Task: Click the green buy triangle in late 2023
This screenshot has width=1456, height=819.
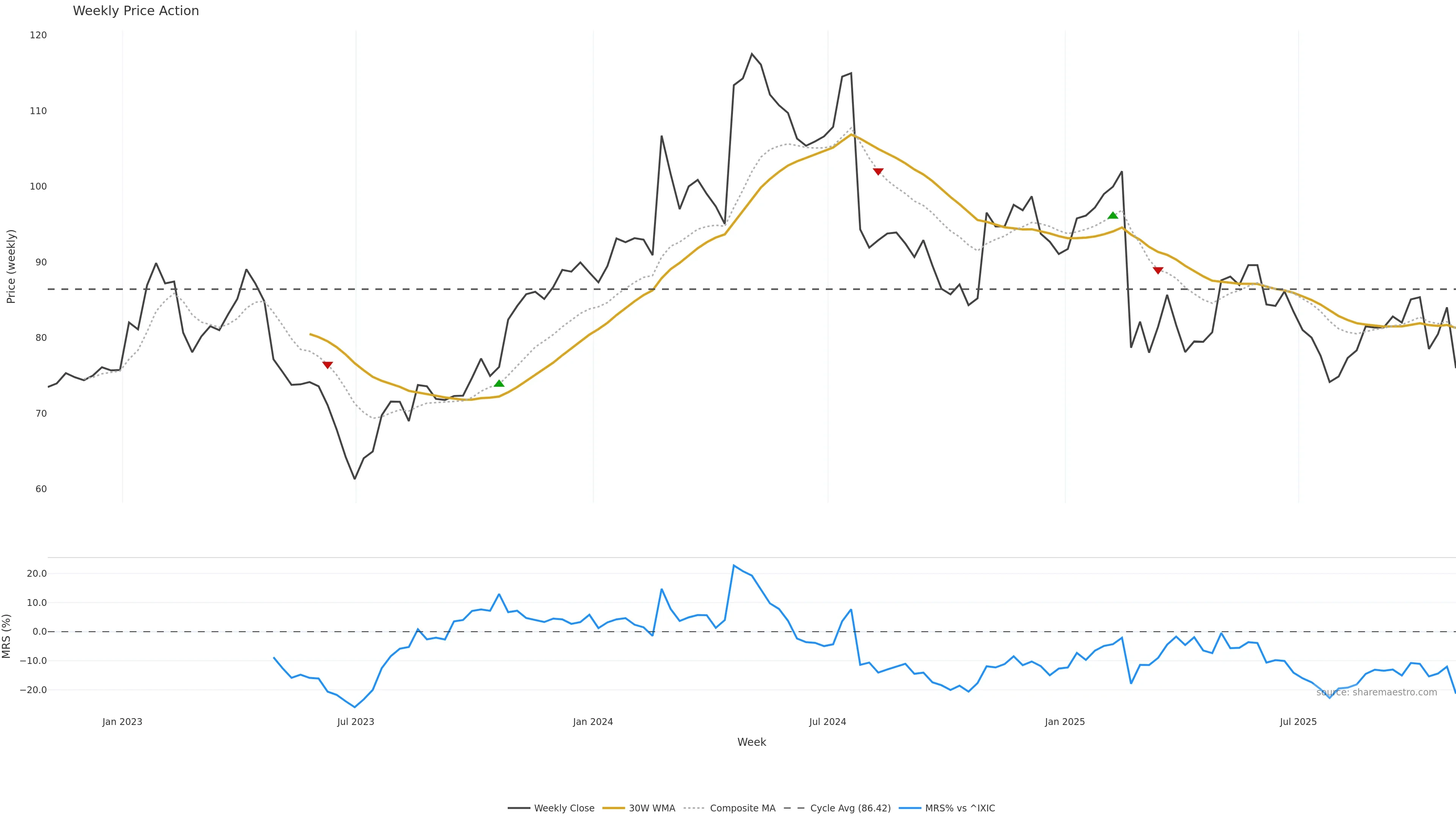Action: (499, 384)
